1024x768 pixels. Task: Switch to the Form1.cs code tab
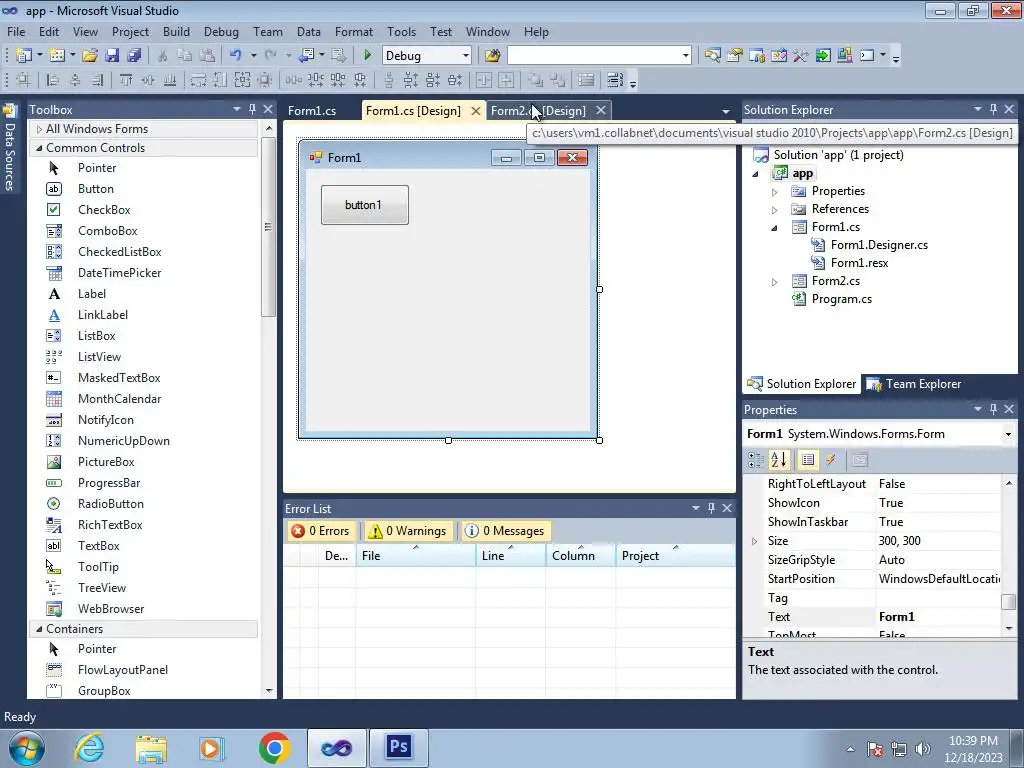312,110
